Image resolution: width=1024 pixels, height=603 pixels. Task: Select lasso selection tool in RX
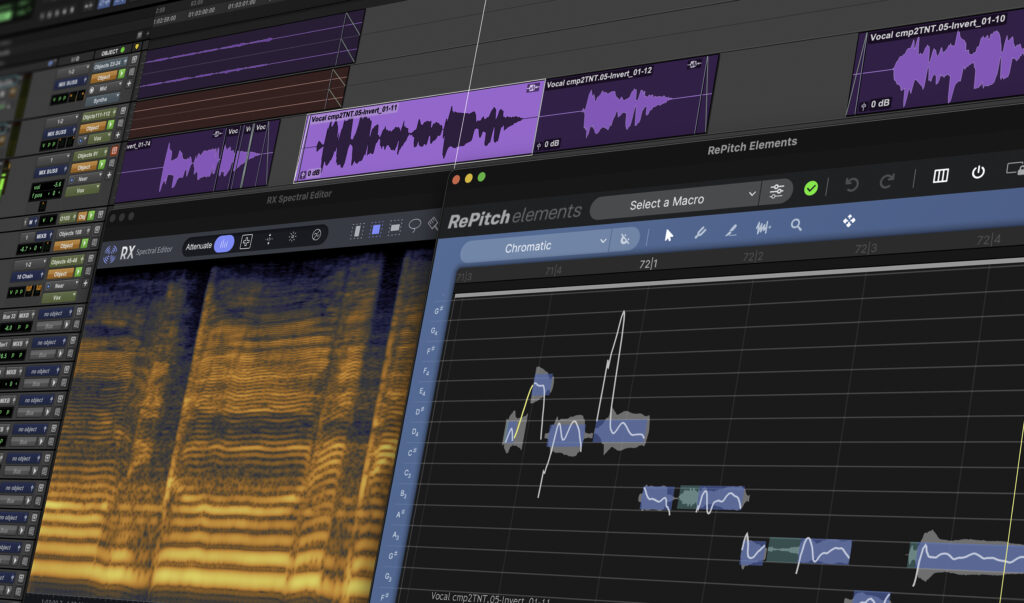415,226
